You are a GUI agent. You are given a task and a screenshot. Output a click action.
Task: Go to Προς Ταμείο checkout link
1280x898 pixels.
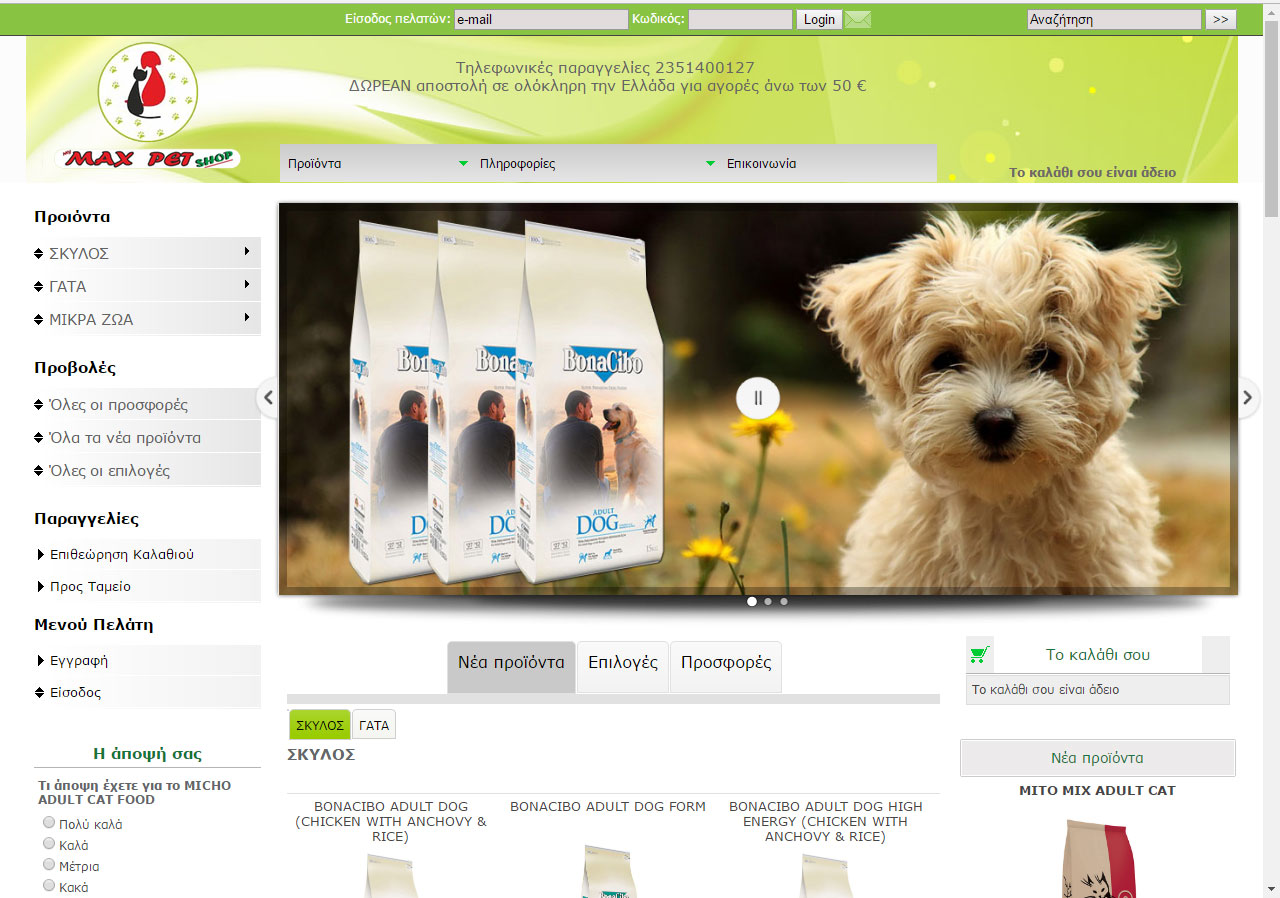tap(90, 586)
